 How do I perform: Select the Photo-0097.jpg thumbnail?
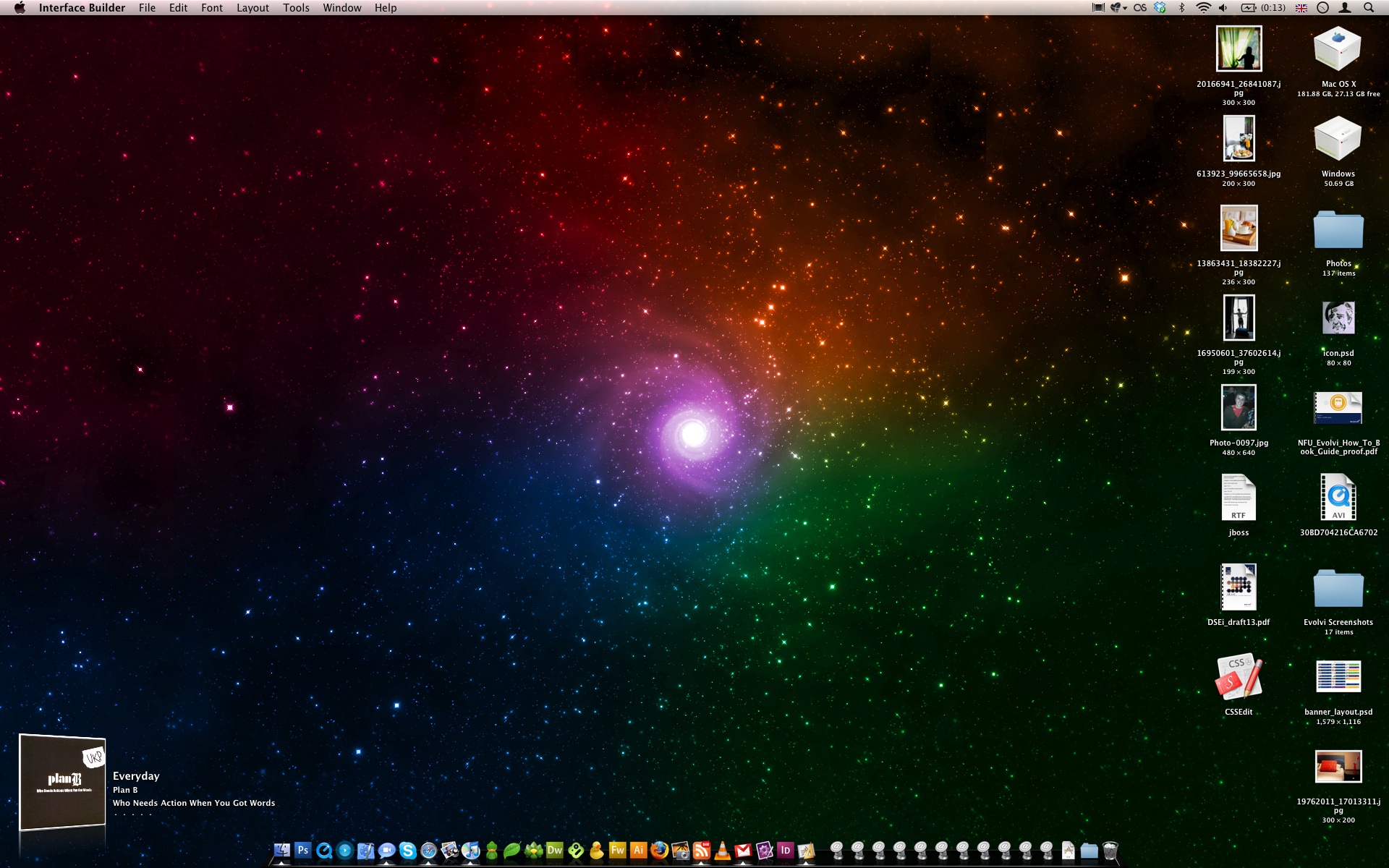(1239, 407)
